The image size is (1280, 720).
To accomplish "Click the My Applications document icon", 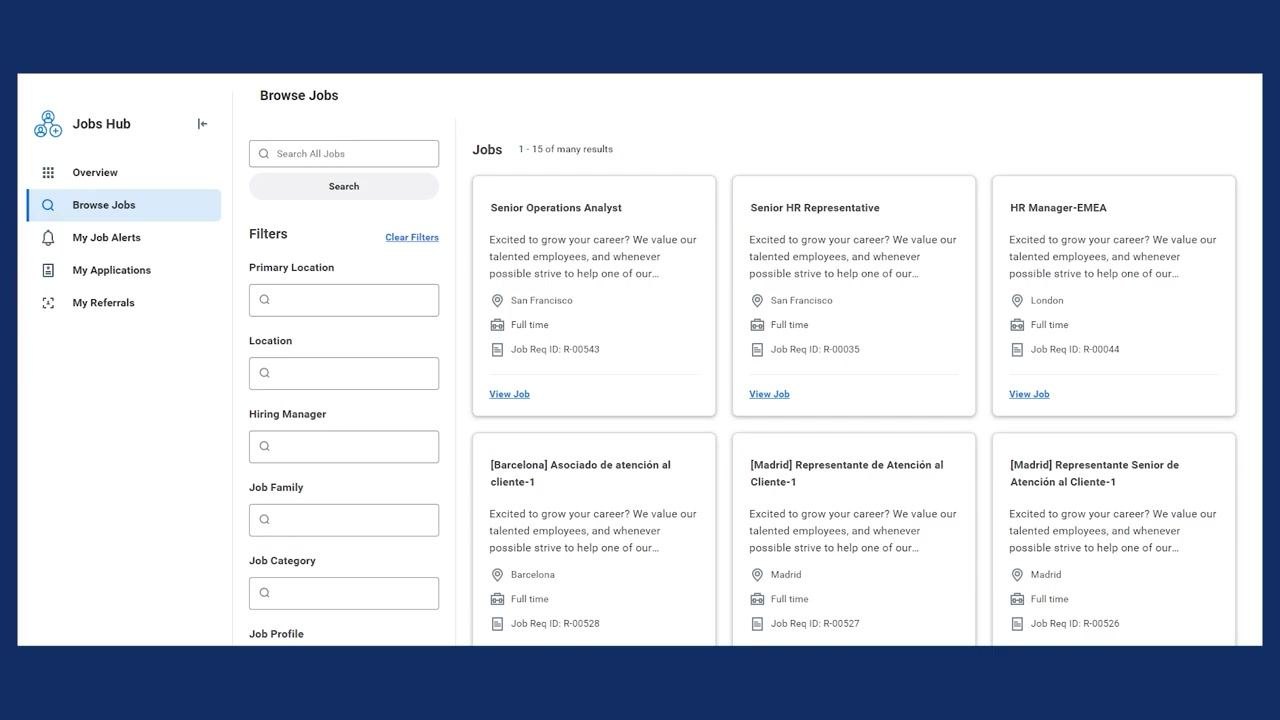I will click(x=48, y=270).
